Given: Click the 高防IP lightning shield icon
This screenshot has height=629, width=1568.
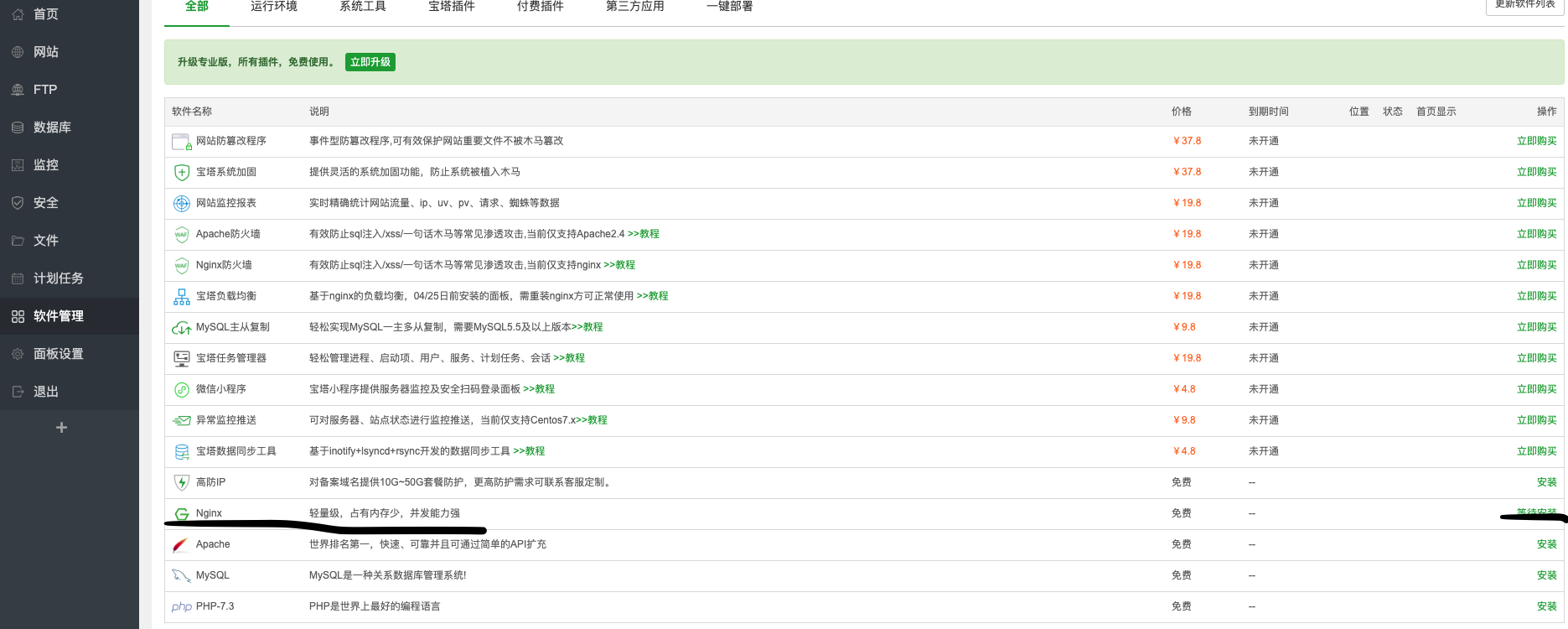Looking at the screenshot, I should 182,482.
